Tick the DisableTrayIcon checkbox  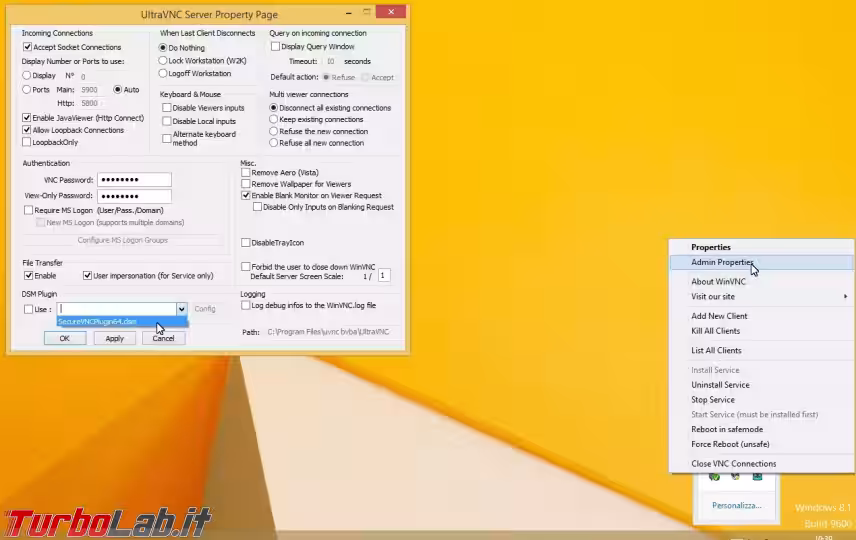246,242
